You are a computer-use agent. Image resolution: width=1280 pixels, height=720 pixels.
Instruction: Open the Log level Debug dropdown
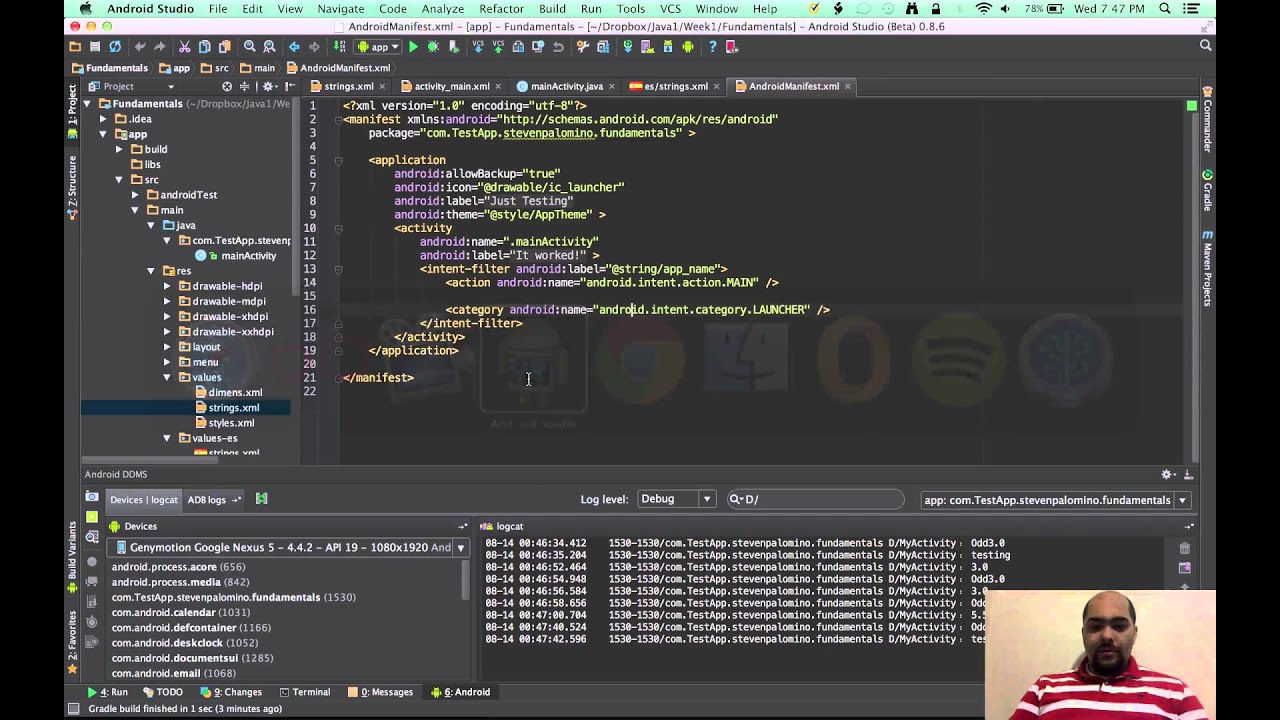pos(676,499)
